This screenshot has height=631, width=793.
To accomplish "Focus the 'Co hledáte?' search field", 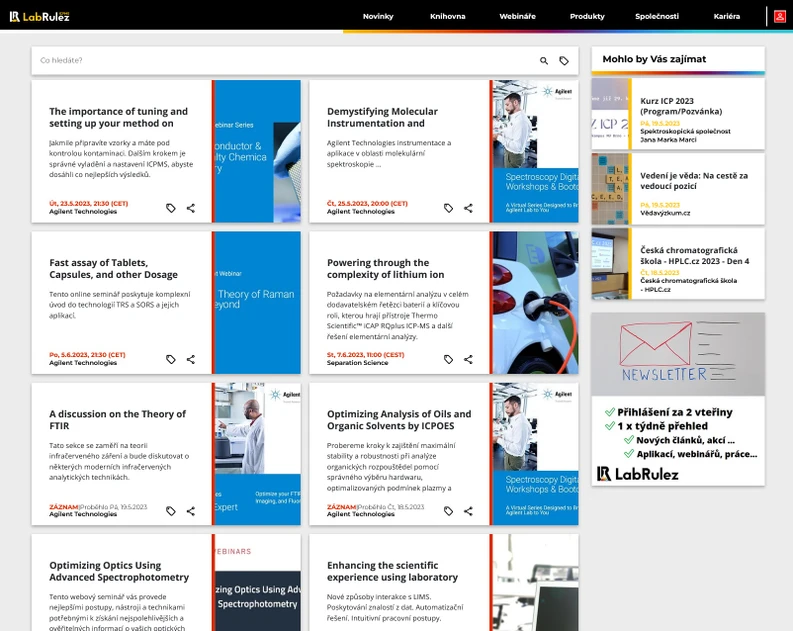I will coord(286,60).
